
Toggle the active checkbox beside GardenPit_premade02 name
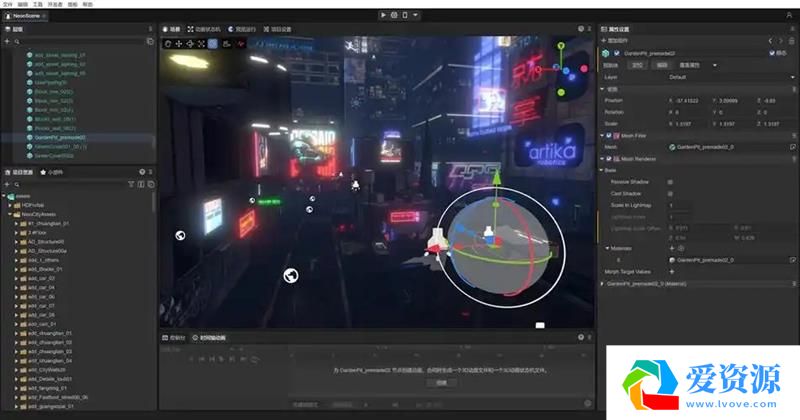[616, 53]
